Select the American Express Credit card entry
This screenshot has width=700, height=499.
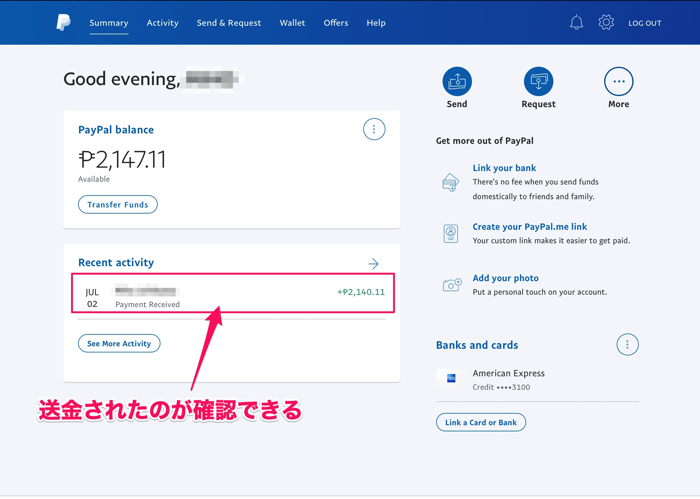[x=537, y=380]
